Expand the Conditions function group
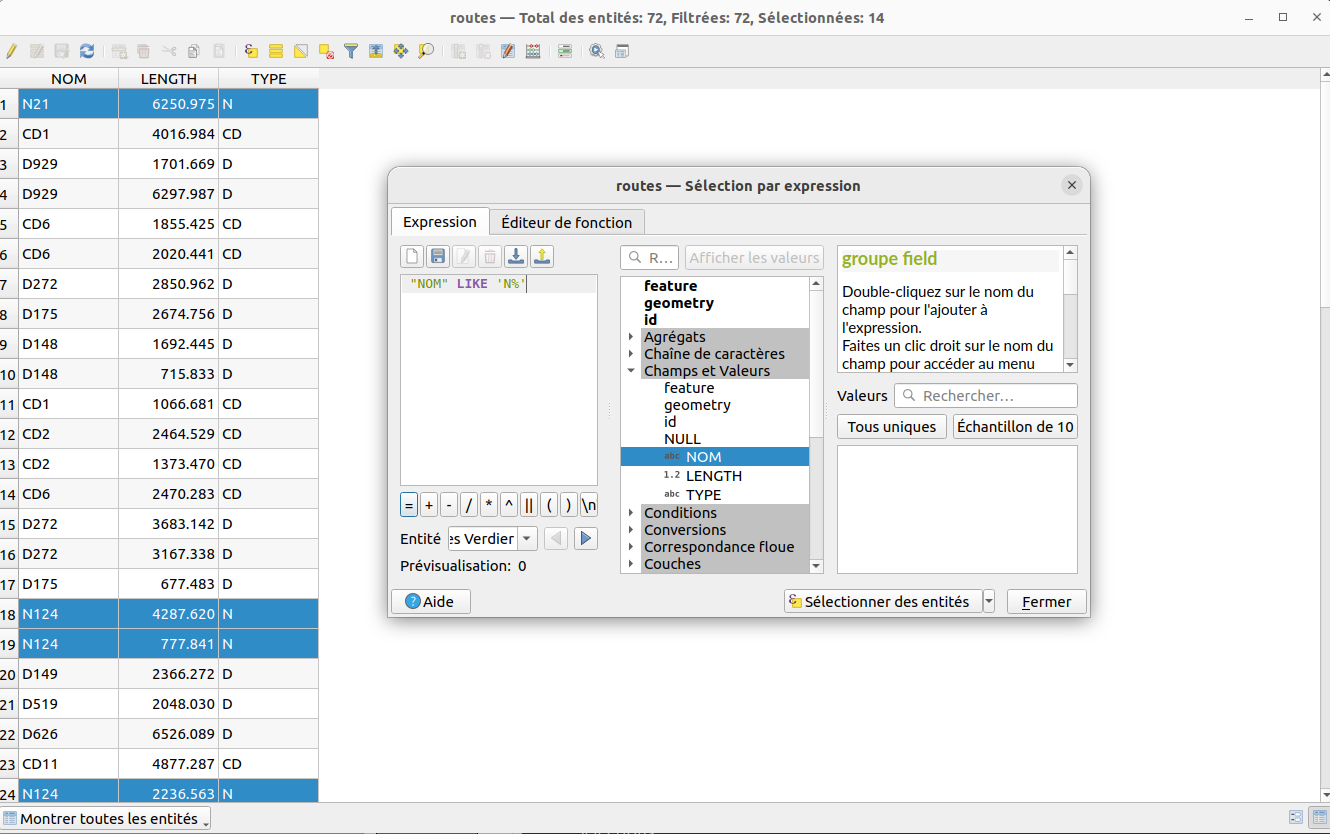The height and width of the screenshot is (834, 1330). point(631,513)
